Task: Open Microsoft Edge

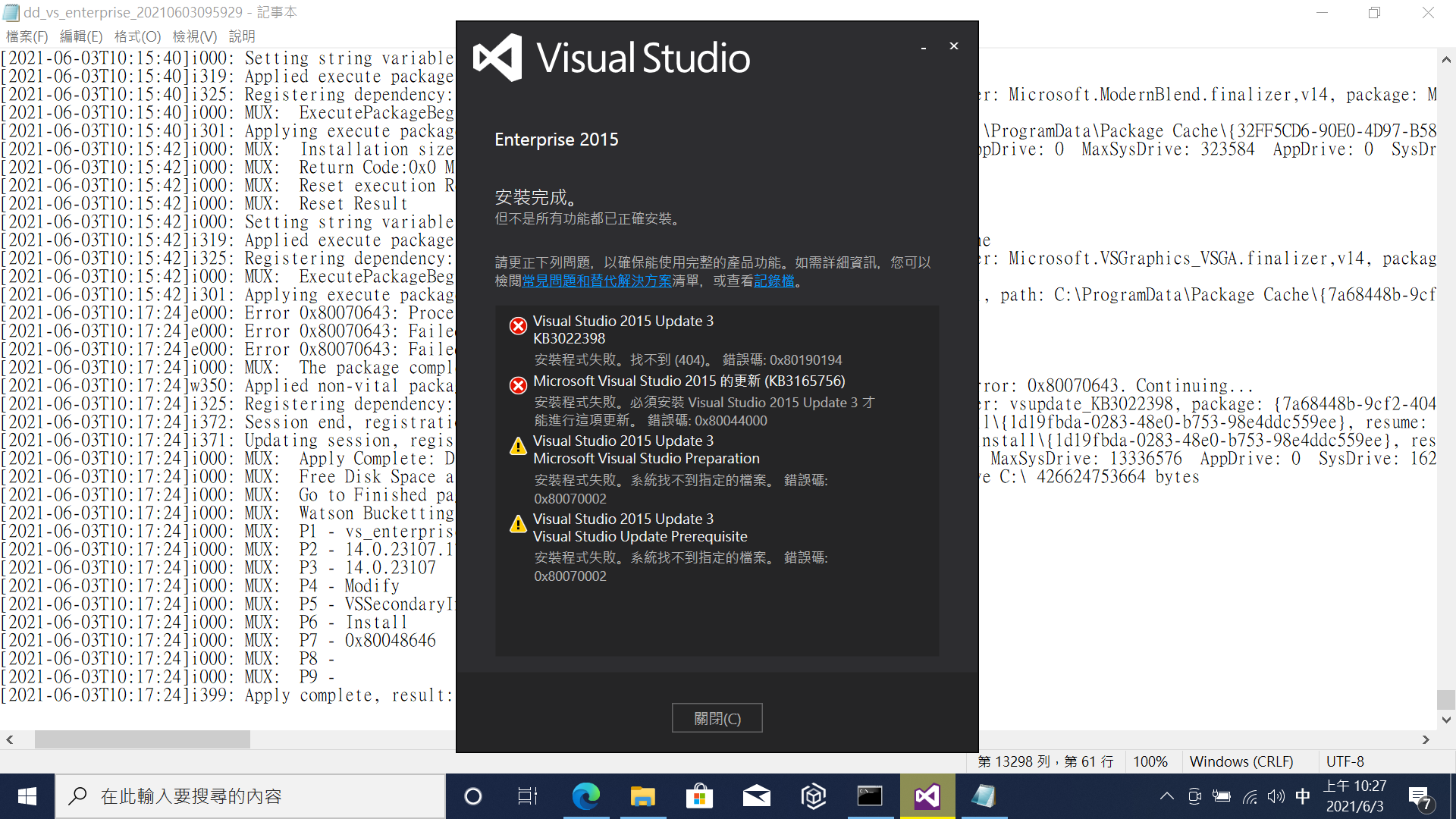Action: [585, 795]
